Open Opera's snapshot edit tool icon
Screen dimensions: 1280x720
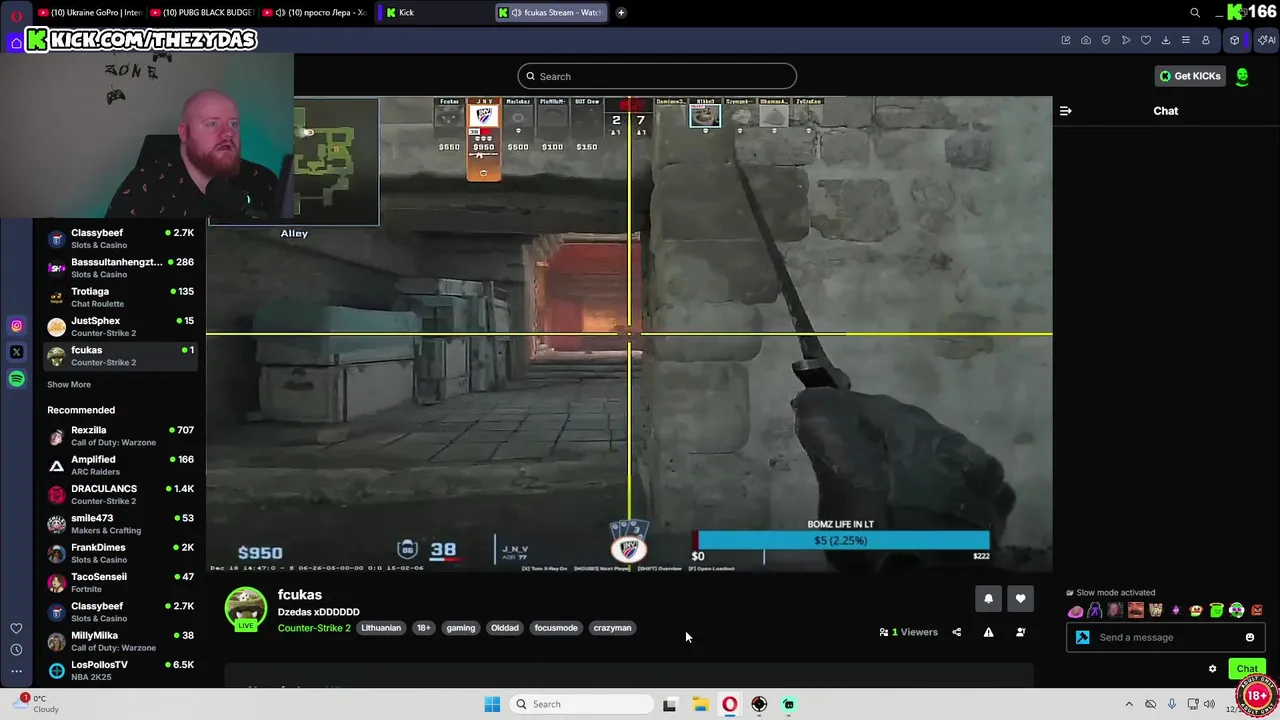1066,40
